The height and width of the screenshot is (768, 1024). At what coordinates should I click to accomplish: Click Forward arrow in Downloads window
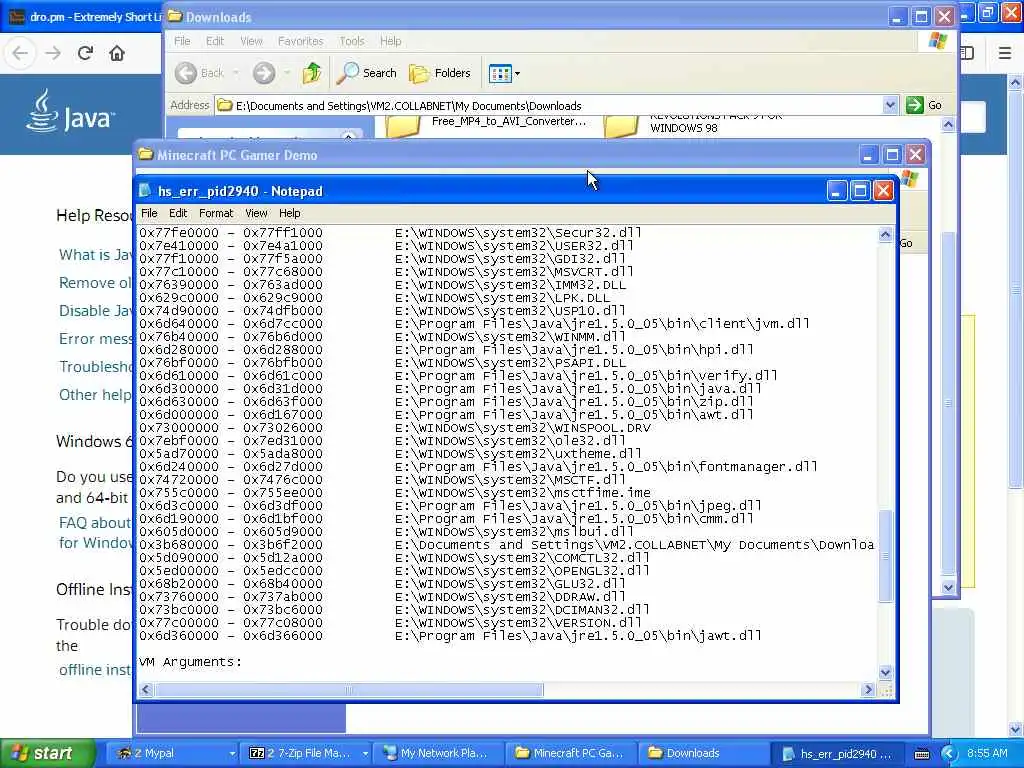pos(264,73)
